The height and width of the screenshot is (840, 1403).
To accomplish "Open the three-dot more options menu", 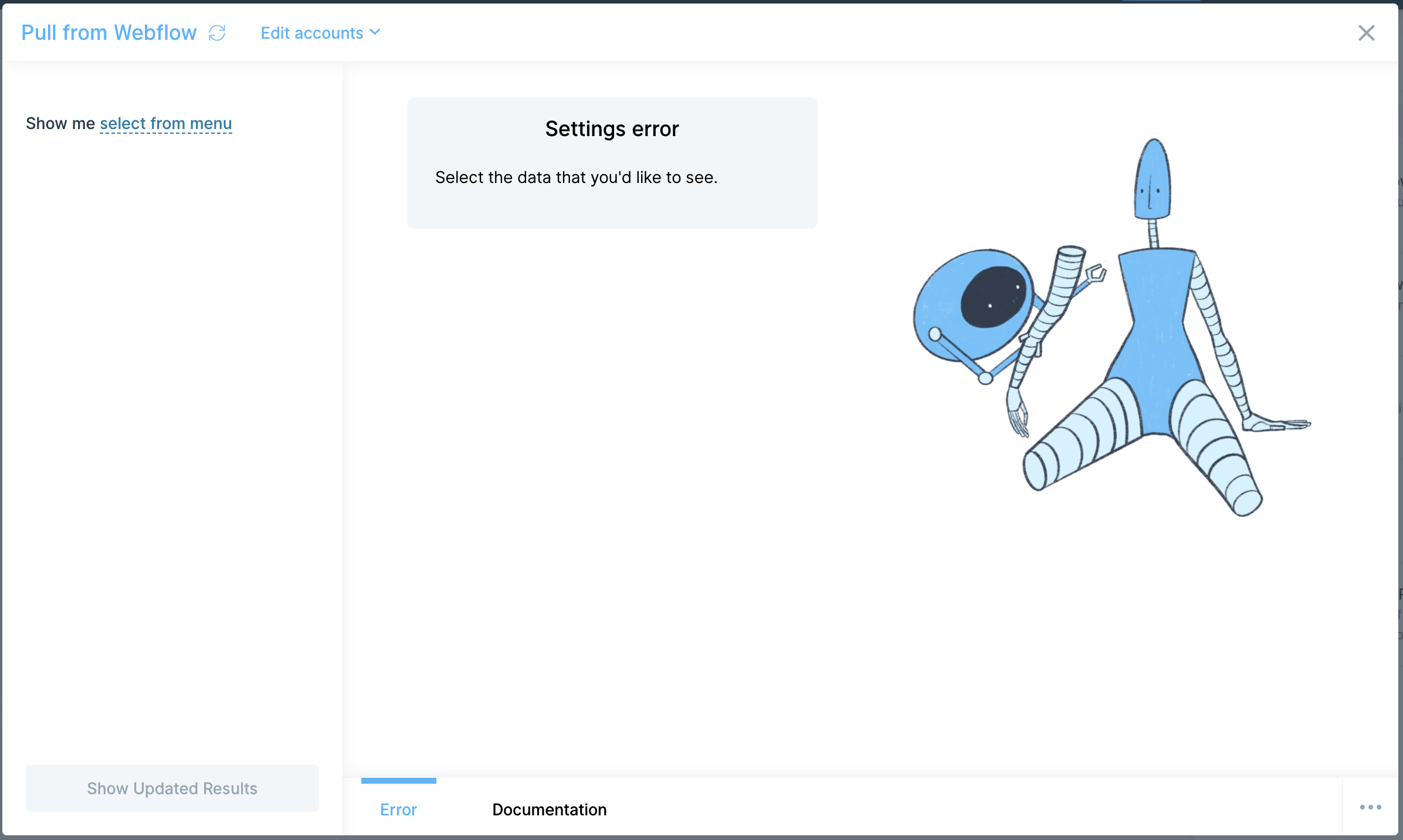I will point(1371,807).
